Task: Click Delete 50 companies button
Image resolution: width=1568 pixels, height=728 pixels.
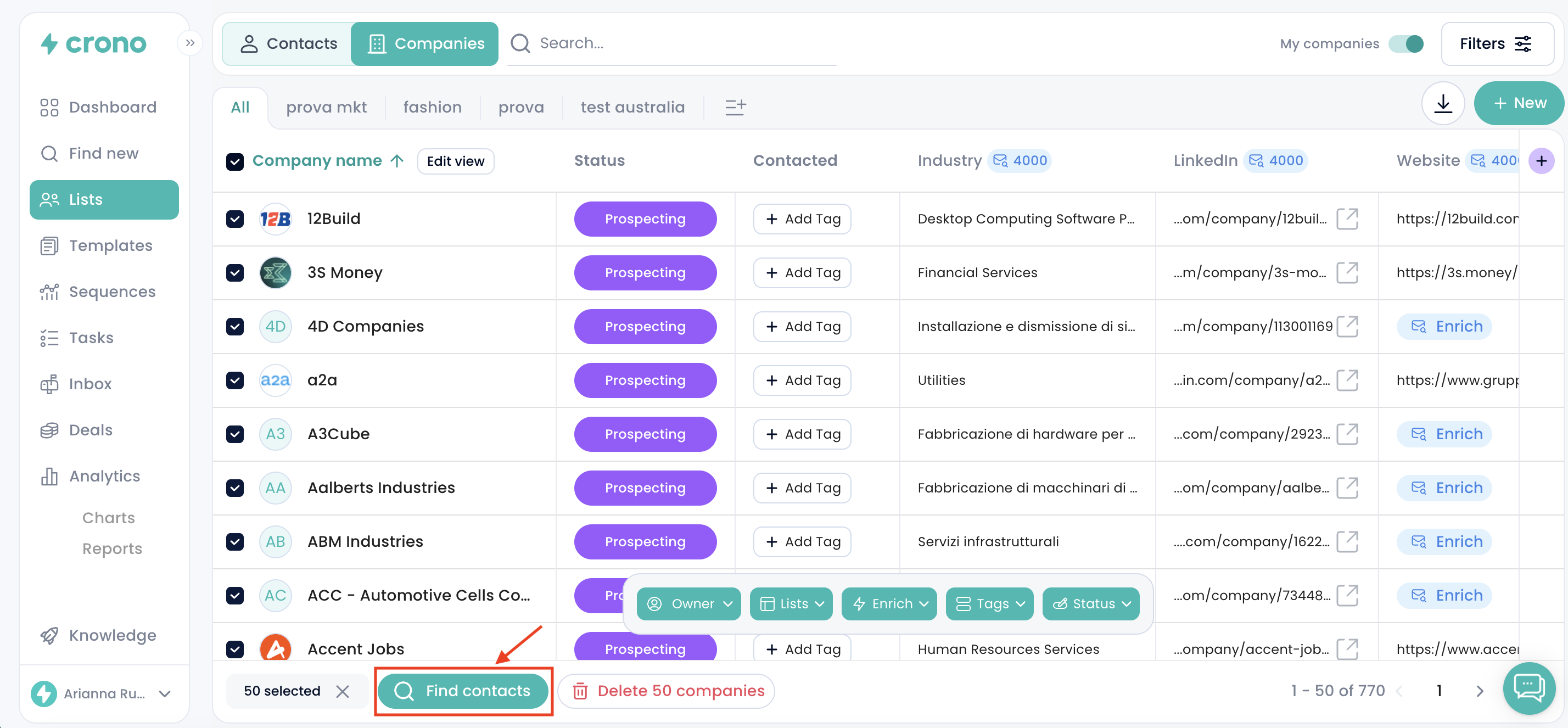Action: [x=667, y=691]
